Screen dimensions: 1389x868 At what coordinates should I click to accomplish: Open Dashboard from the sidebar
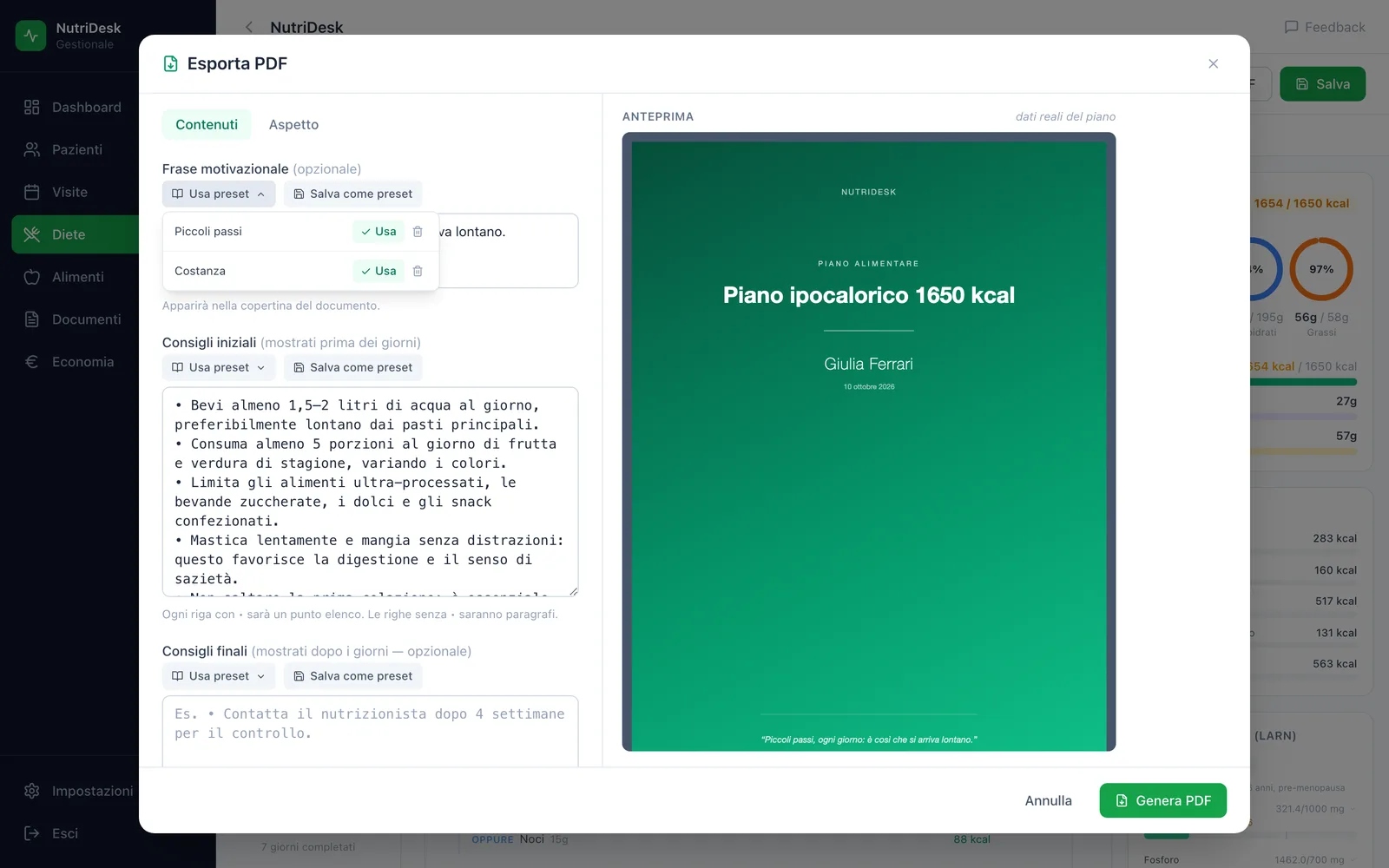point(74,107)
